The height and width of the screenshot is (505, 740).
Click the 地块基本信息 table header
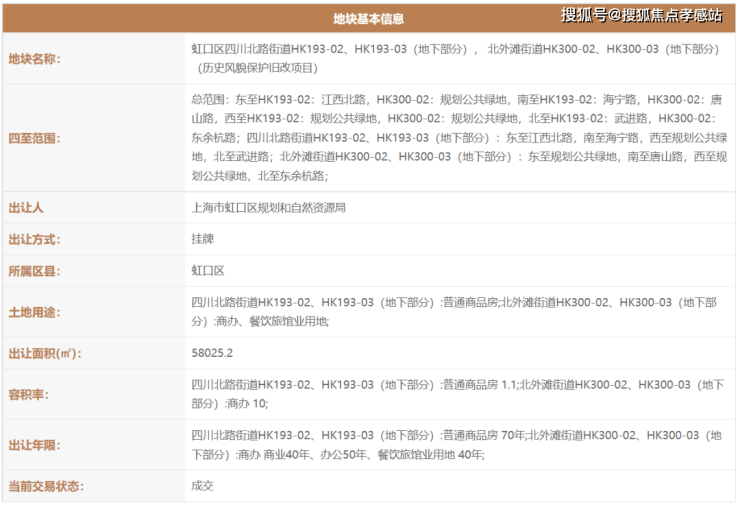369,19
